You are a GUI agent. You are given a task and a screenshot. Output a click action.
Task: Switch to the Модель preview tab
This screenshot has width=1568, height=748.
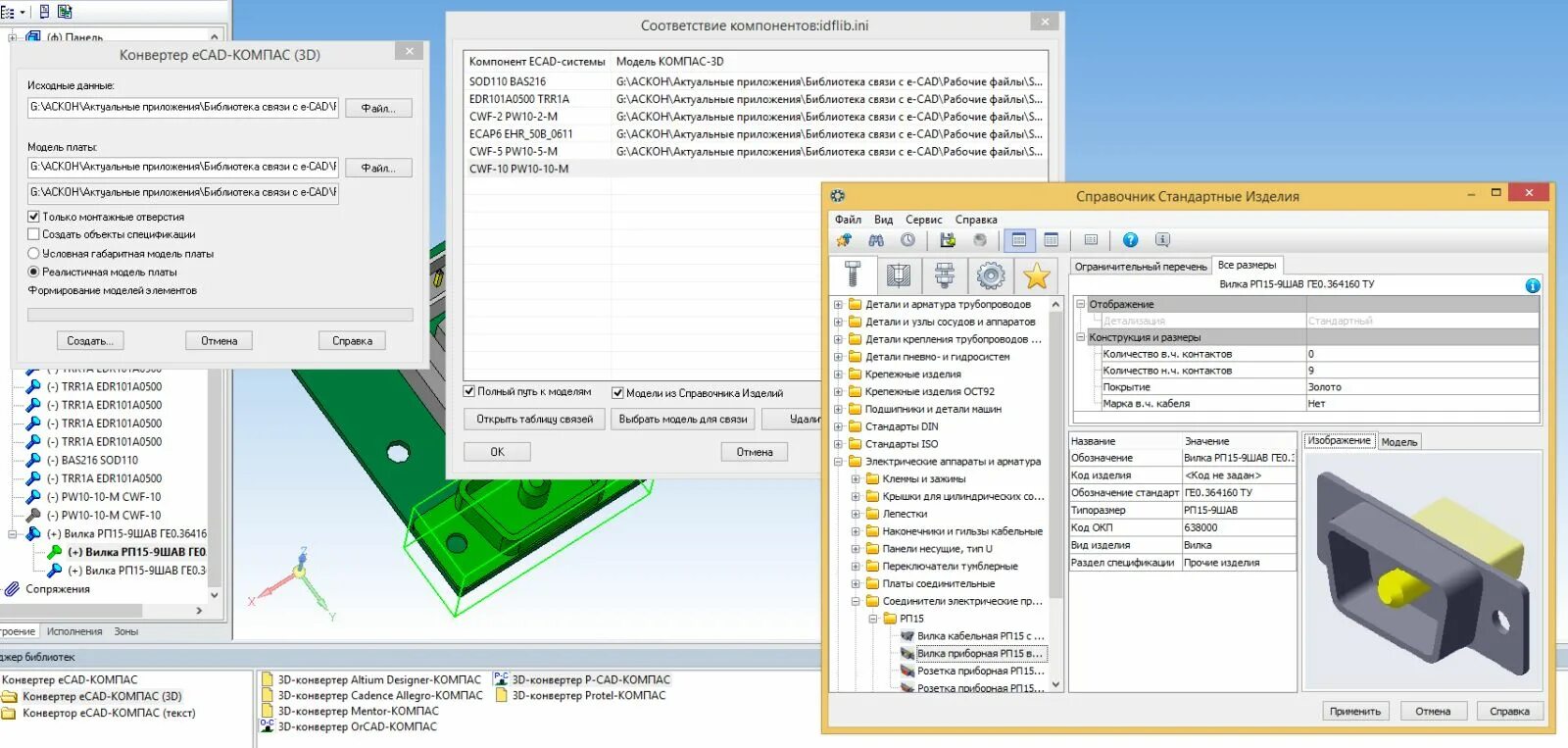click(x=1399, y=442)
